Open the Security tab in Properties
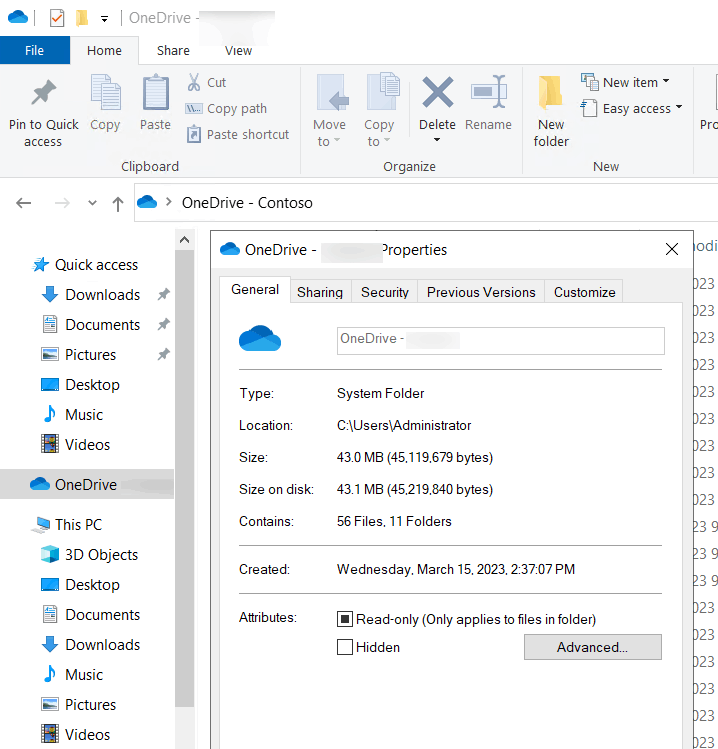718x749 pixels. pyautogui.click(x=385, y=292)
